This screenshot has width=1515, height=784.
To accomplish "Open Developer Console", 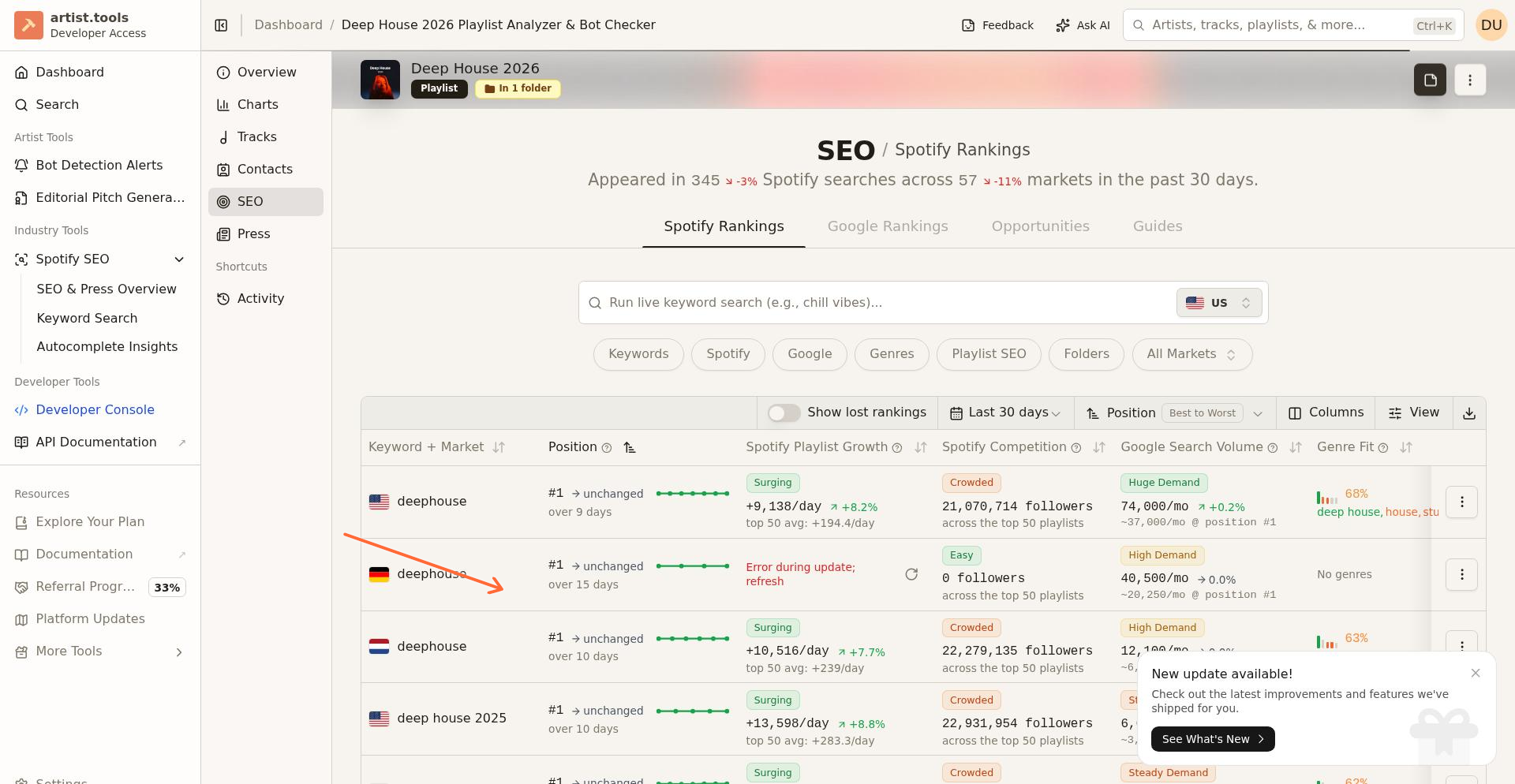I will tap(100, 409).
